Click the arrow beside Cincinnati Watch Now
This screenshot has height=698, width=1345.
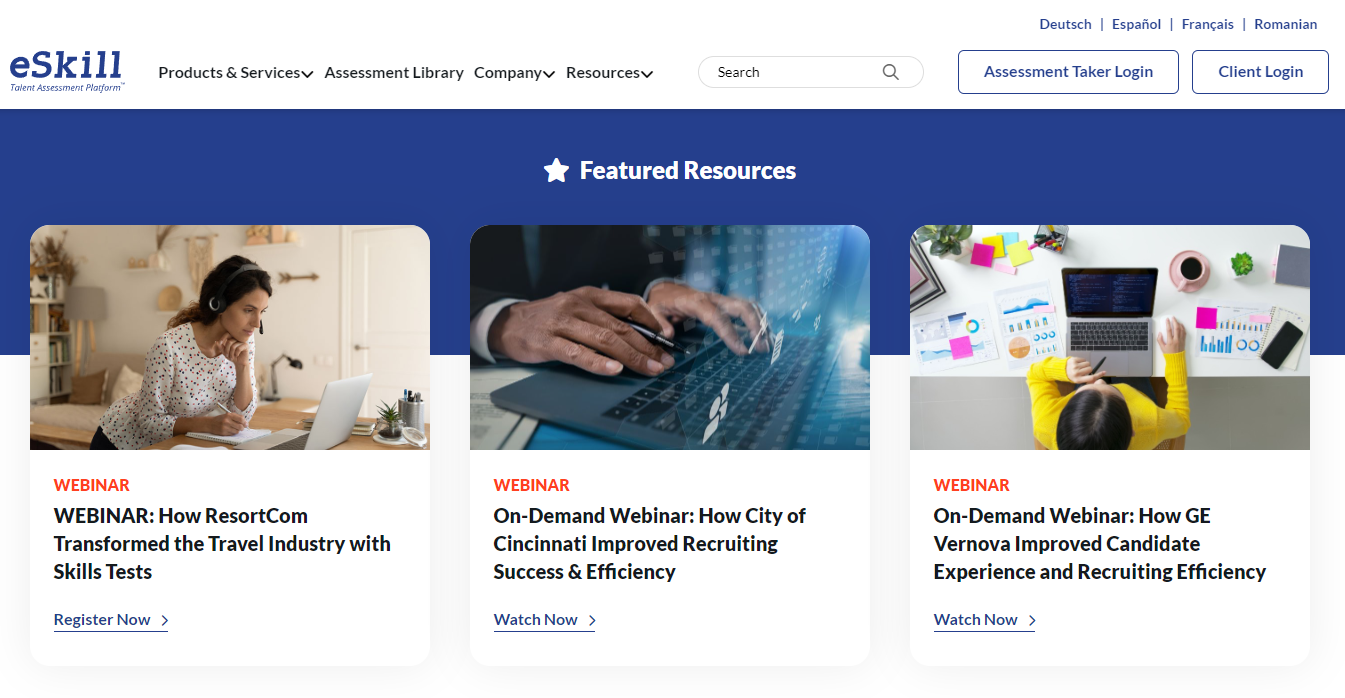tap(592, 621)
